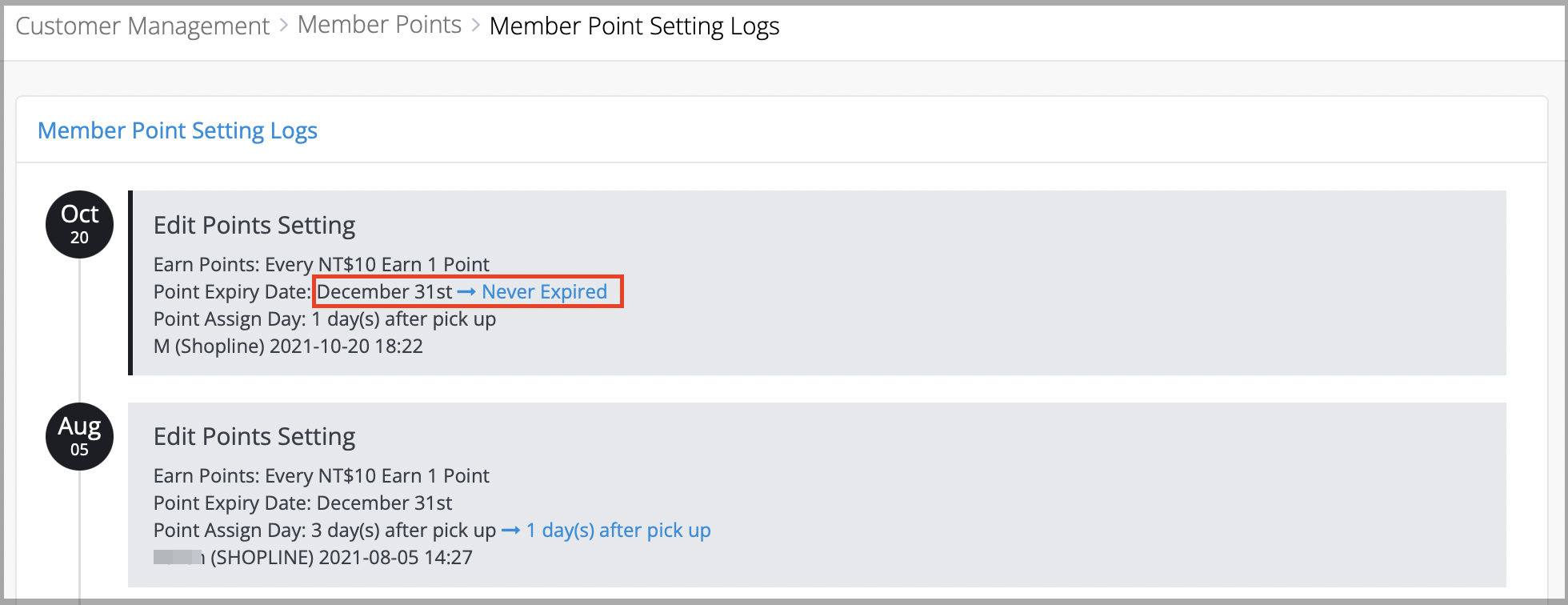The width and height of the screenshot is (1568, 605).
Task: Click the Oct 20 date badge
Action: (79, 224)
